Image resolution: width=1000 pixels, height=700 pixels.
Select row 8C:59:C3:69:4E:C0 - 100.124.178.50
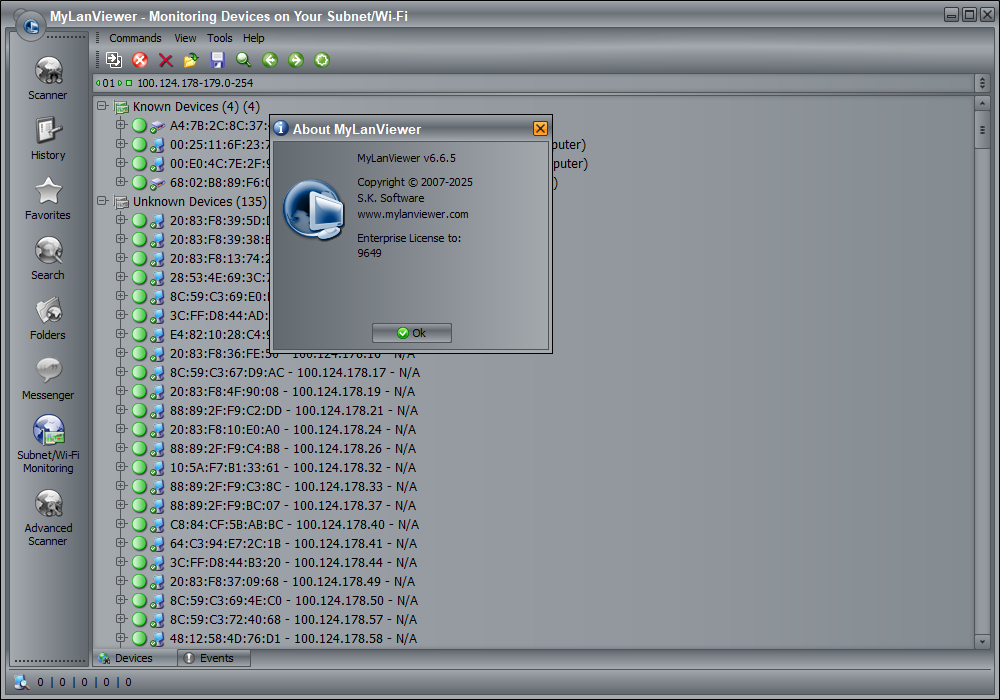click(293, 601)
